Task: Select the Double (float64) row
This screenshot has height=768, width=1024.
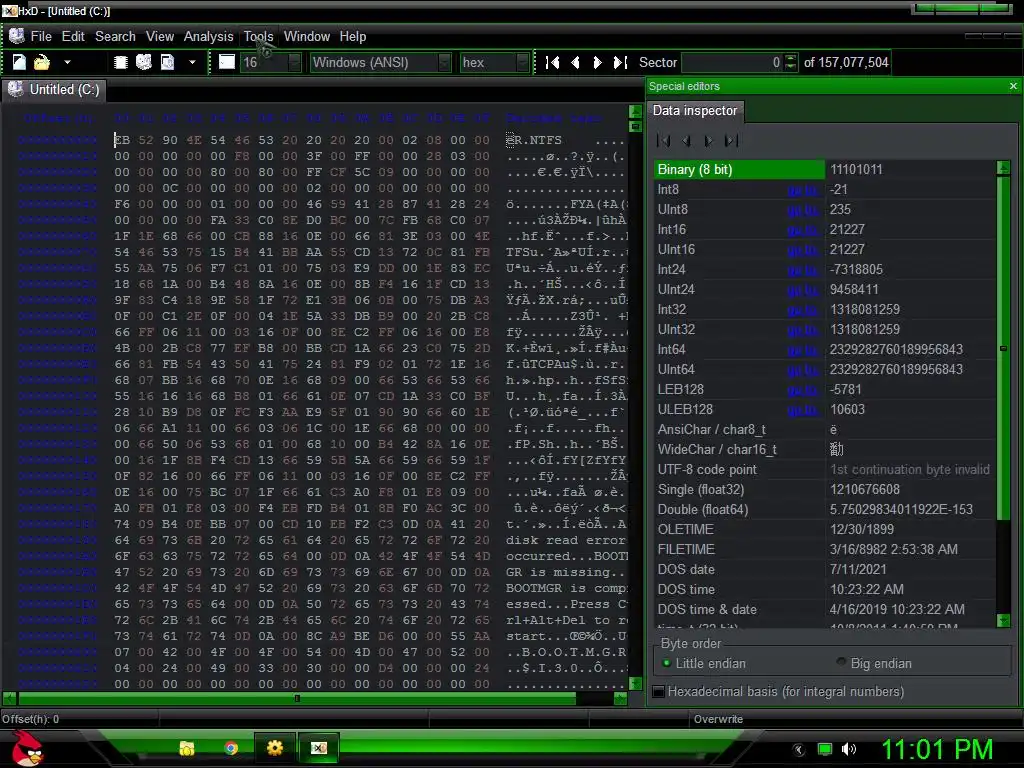Action: 824,510
